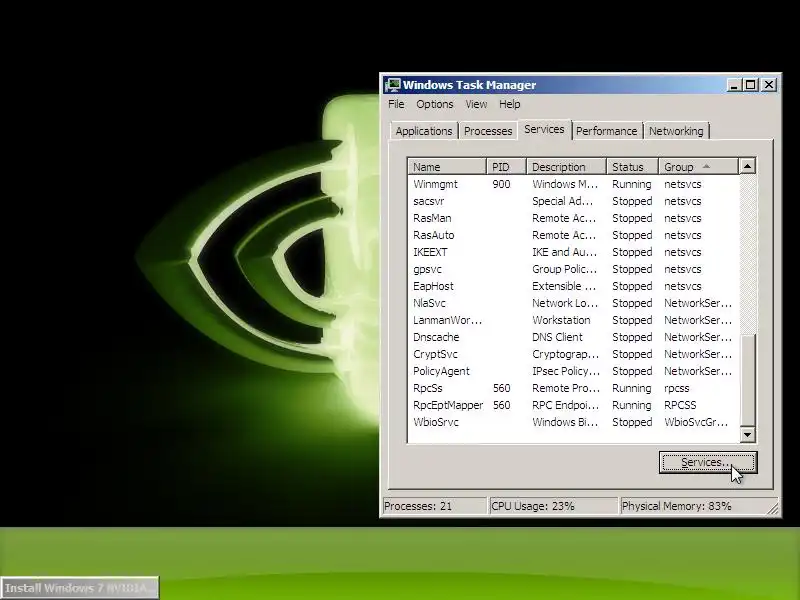Select the sacsvr service row

(x=573, y=201)
